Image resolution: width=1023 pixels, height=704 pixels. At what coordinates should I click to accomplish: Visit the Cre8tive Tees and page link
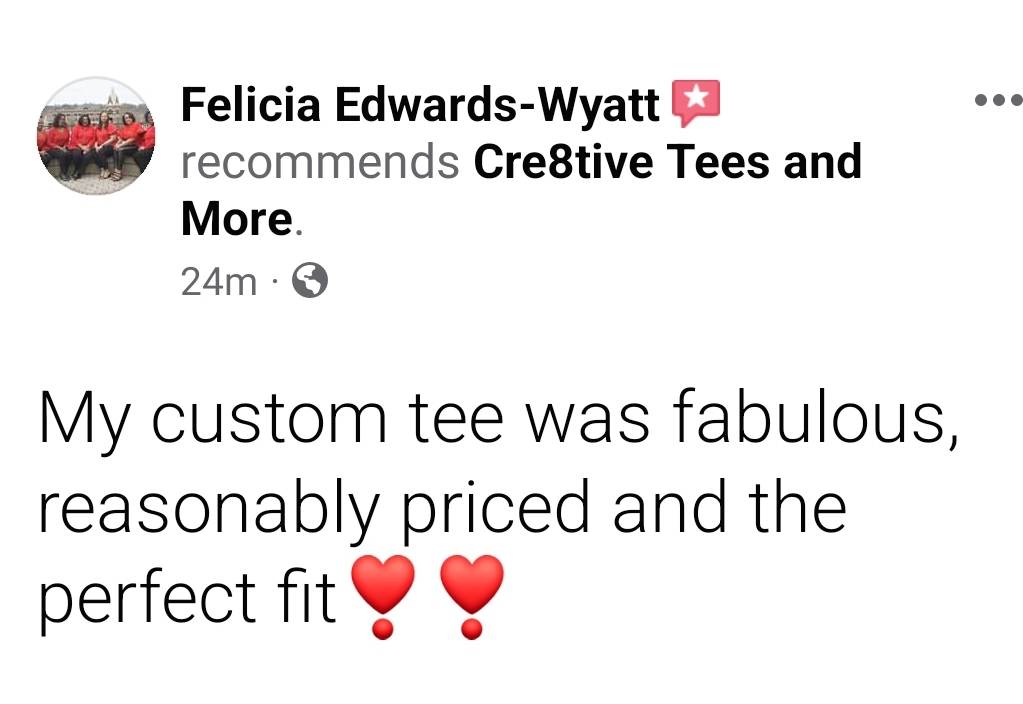click(667, 161)
